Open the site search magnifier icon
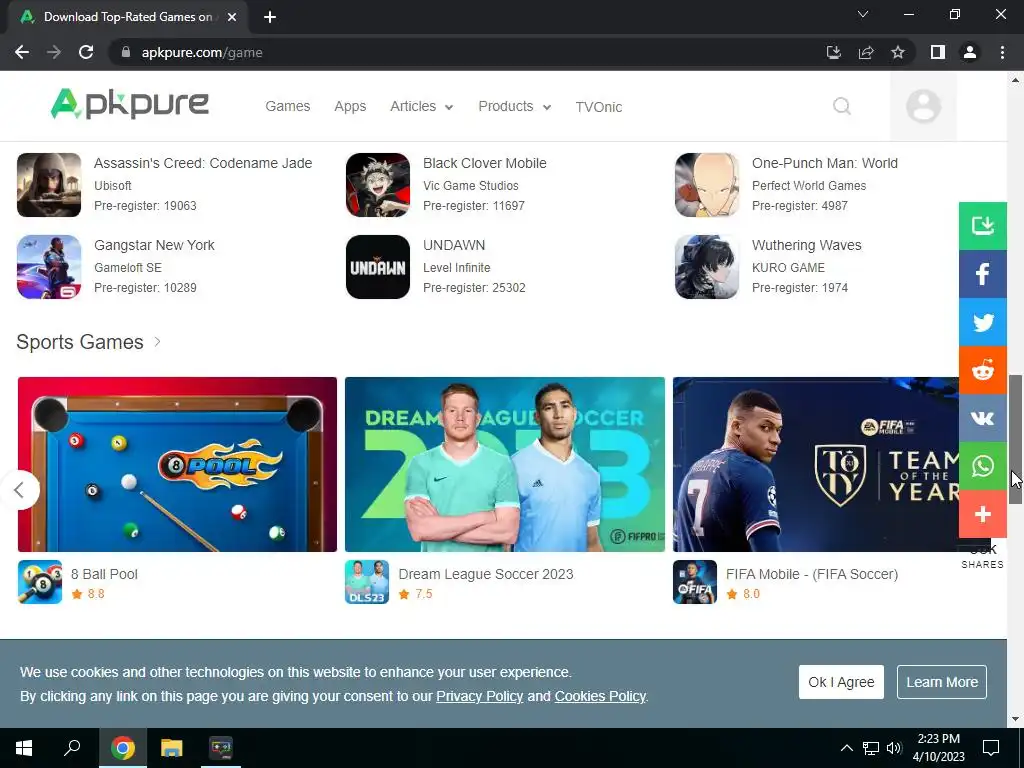The height and width of the screenshot is (768, 1024). coord(842,106)
